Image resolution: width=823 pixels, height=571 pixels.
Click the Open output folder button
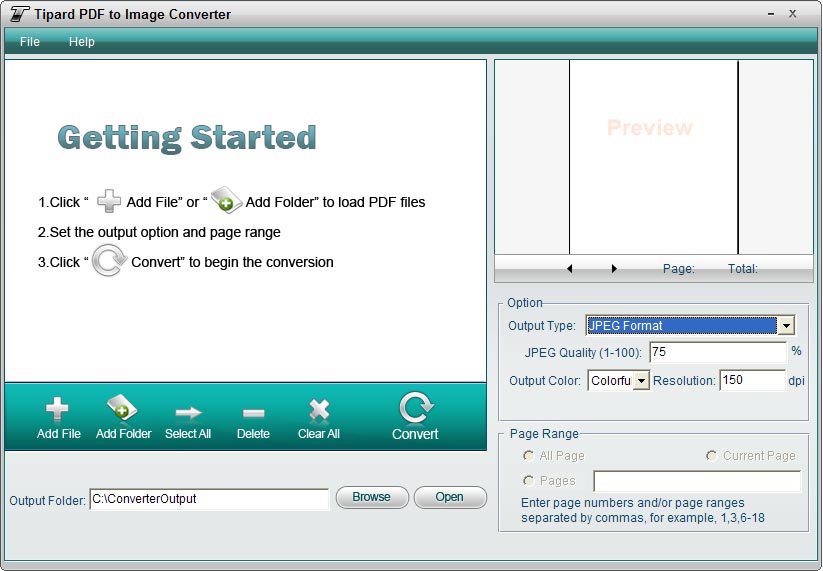450,497
